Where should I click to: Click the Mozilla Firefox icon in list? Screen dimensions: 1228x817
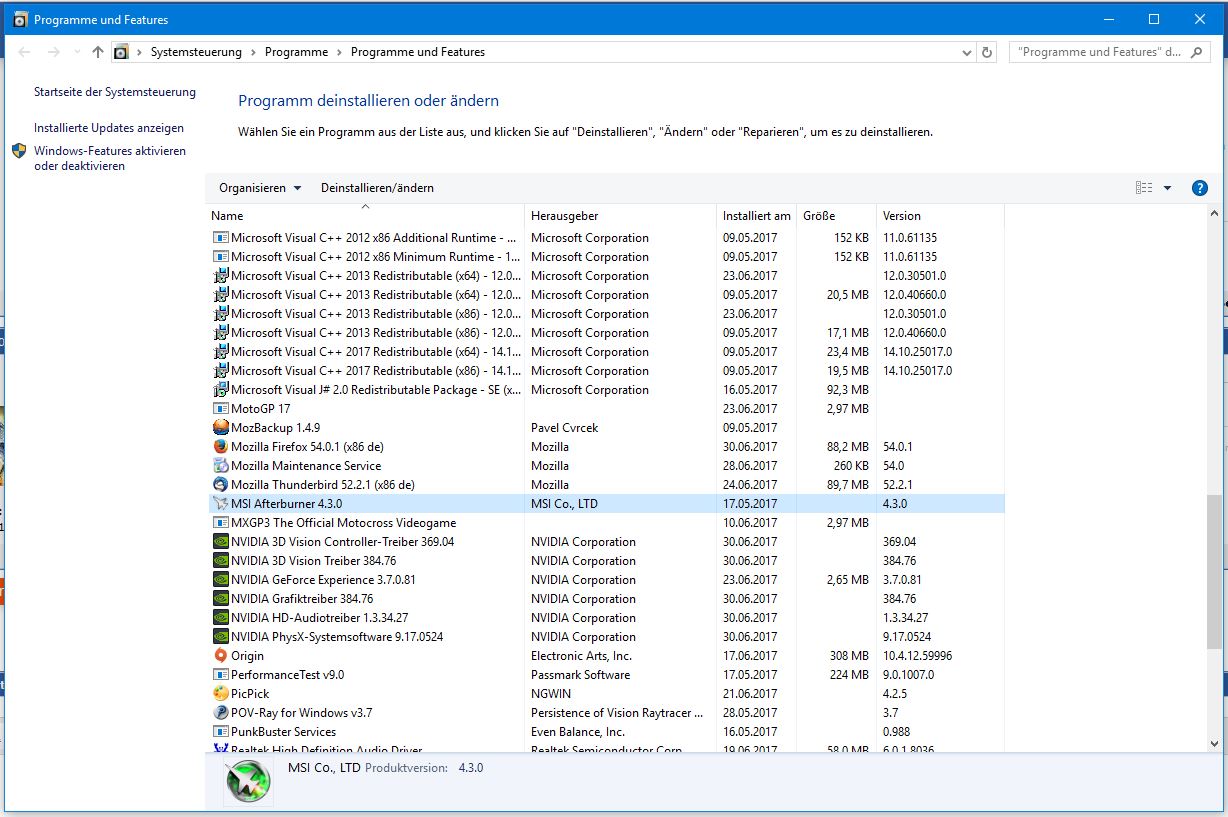point(221,447)
